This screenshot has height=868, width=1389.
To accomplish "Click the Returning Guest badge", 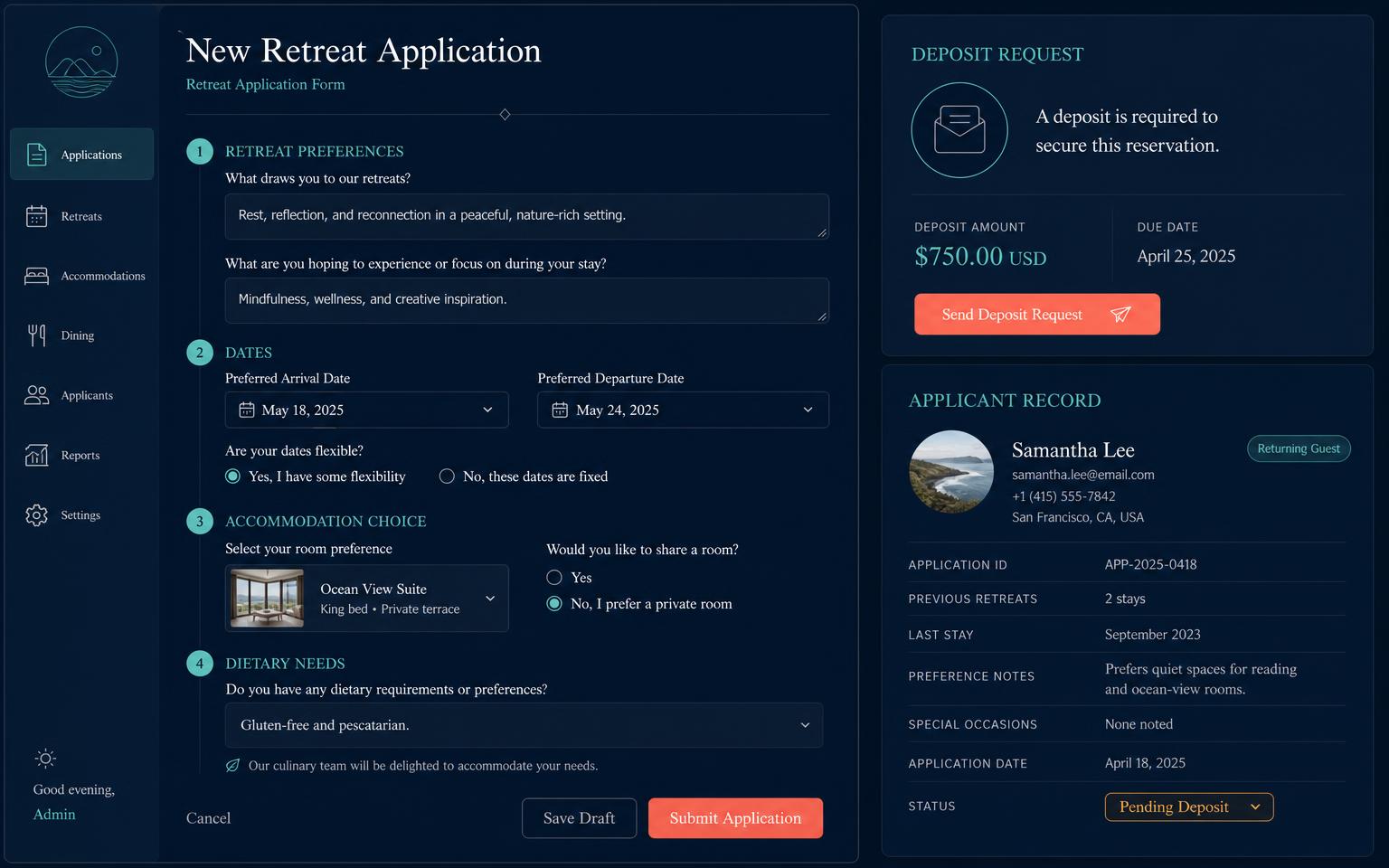I will pyautogui.click(x=1299, y=448).
